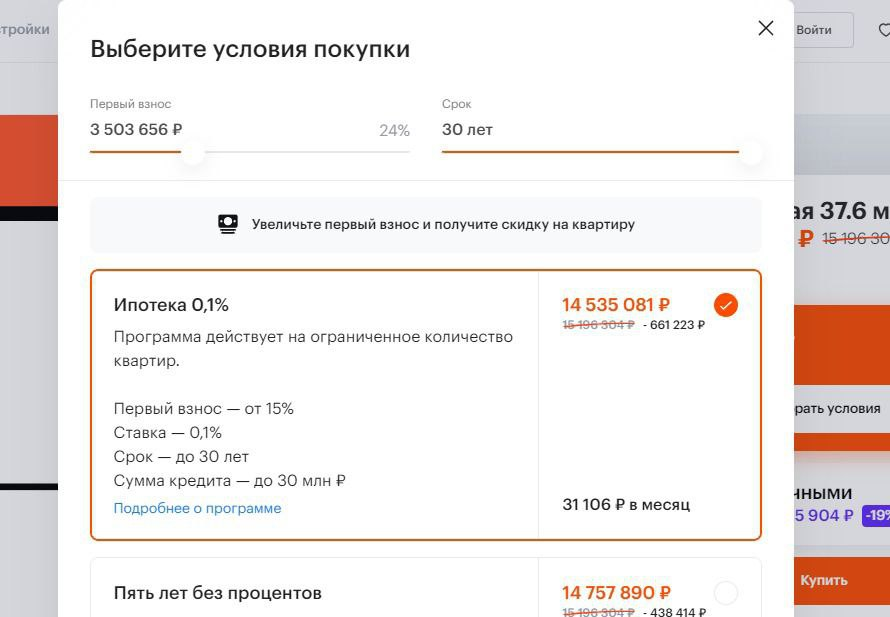
Task: Click the 14 535 081 ₽ price
Action: tap(616, 305)
